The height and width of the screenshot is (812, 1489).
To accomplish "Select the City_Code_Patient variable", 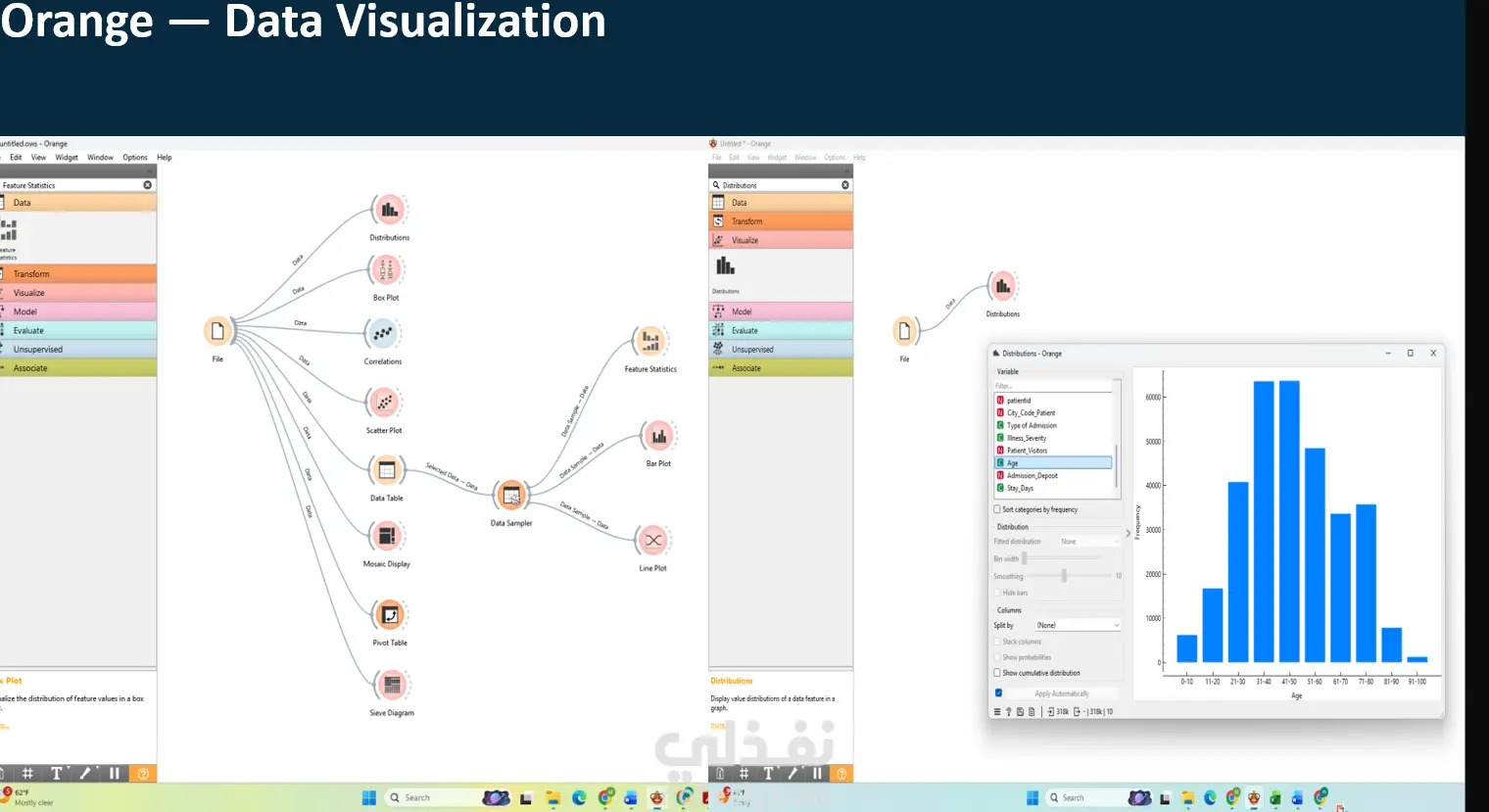I will (x=1054, y=413).
